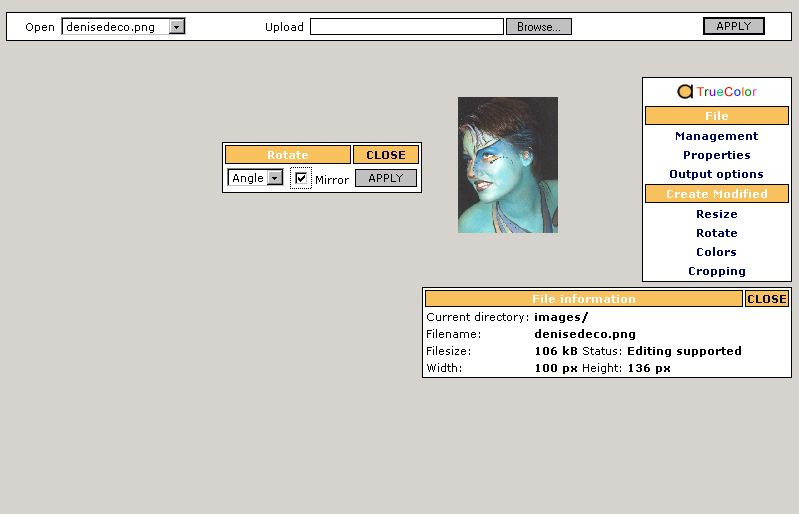Viewport: 799px width, 514px height.
Task: Open the Management menu item
Action: point(716,136)
